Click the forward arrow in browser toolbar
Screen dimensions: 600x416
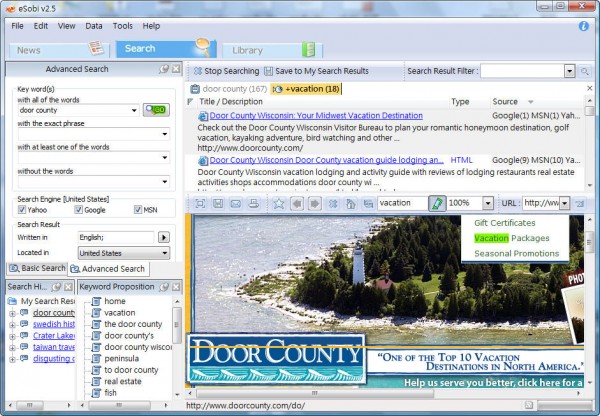(x=315, y=203)
